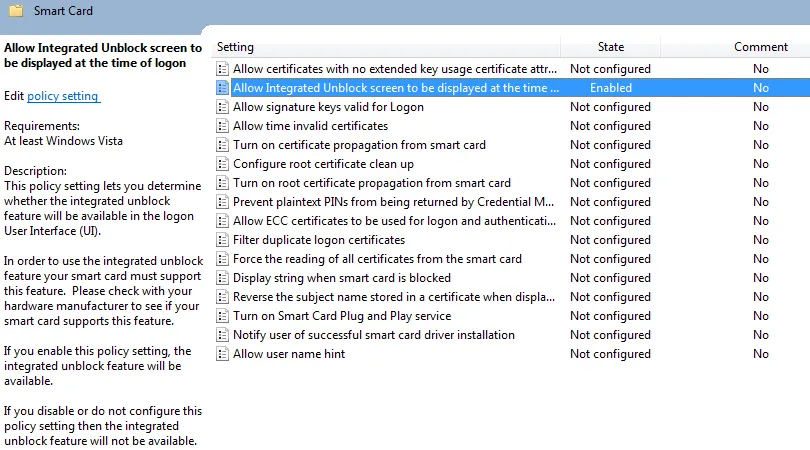This screenshot has height=450, width=810.
Task: Select 'Turn on Smart Card Plug and Play service' text
Action: click(x=341, y=316)
